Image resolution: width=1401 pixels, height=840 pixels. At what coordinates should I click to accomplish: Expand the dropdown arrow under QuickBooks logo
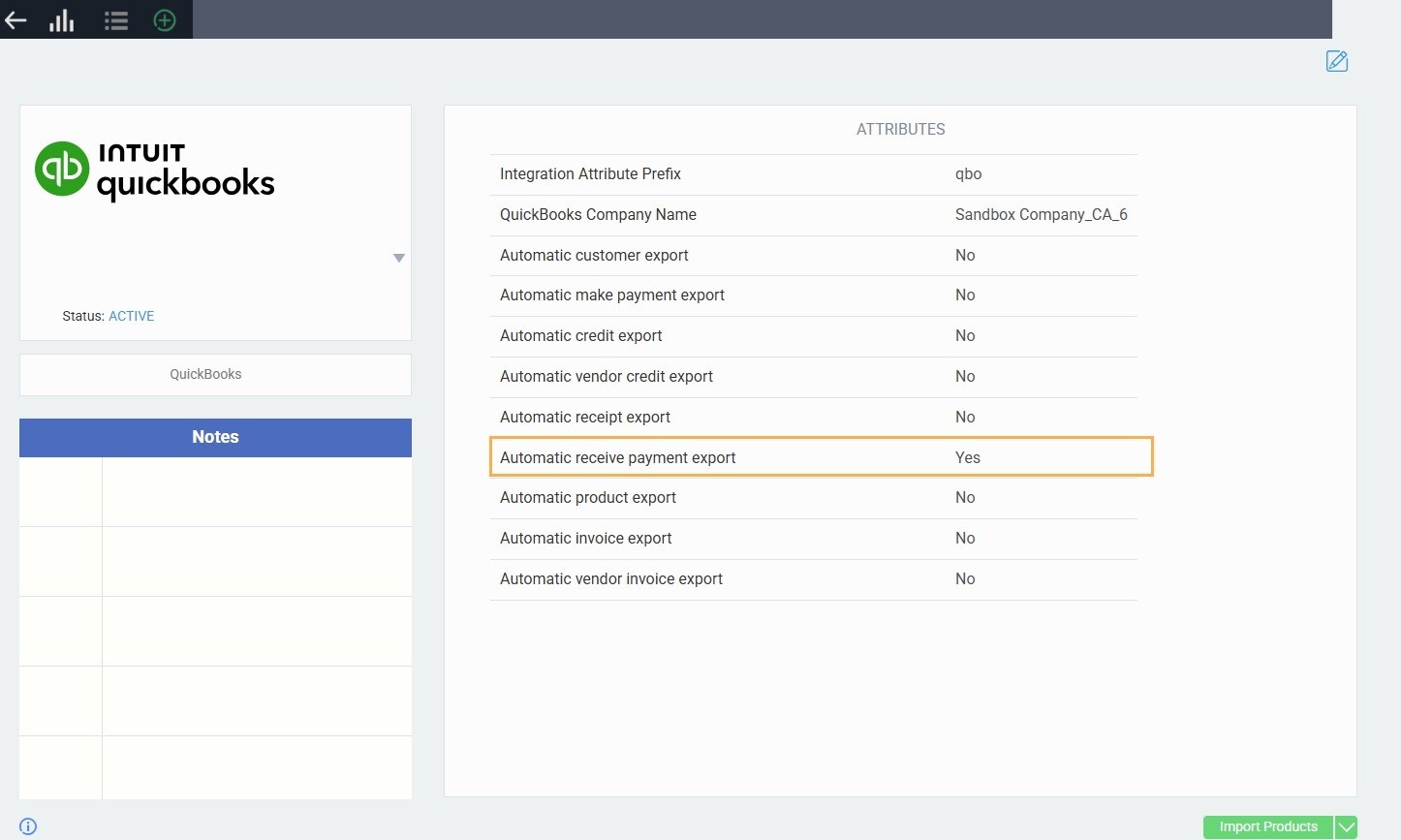(398, 258)
